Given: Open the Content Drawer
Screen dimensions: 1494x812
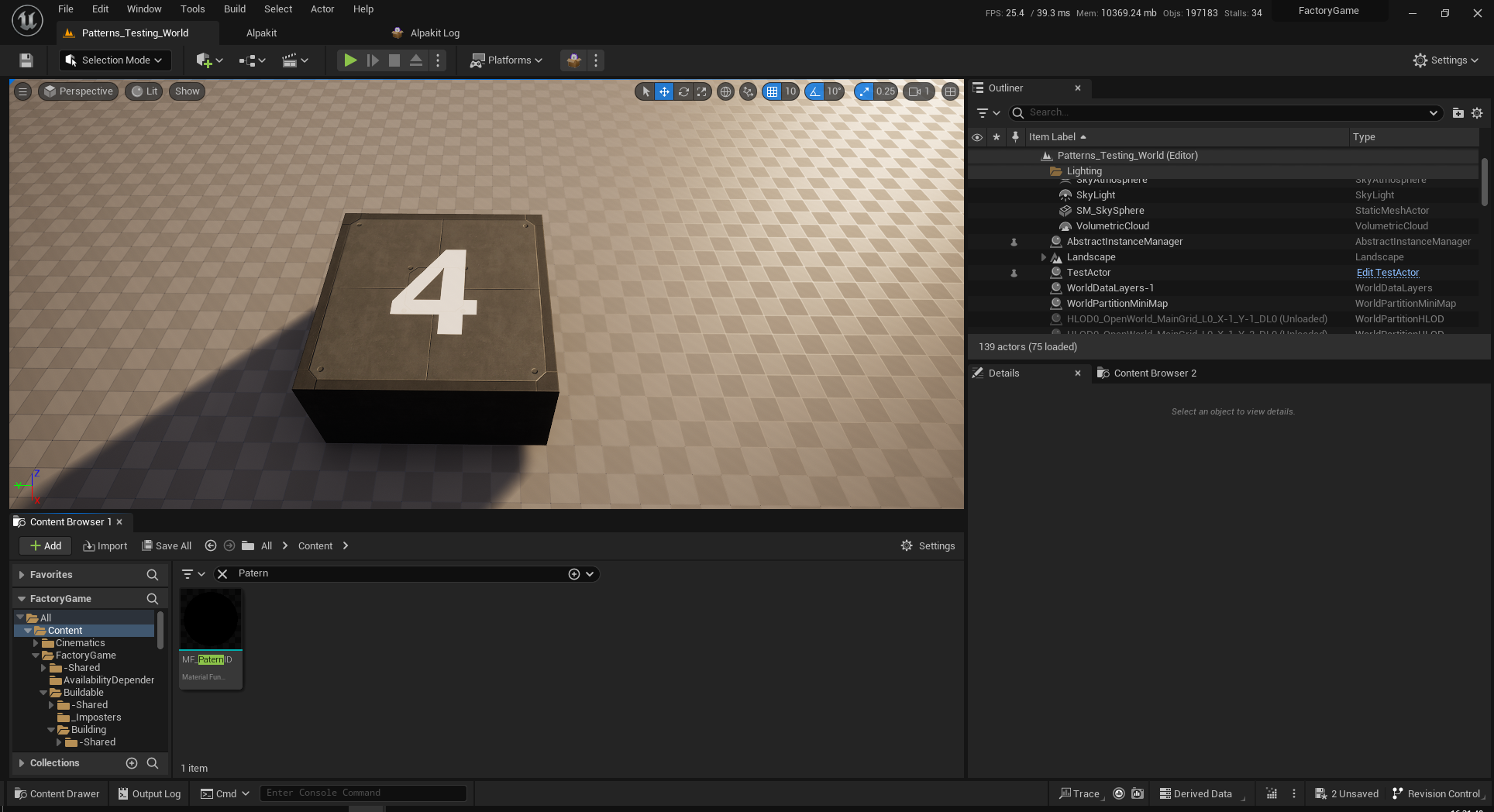Looking at the screenshot, I should click(57, 794).
